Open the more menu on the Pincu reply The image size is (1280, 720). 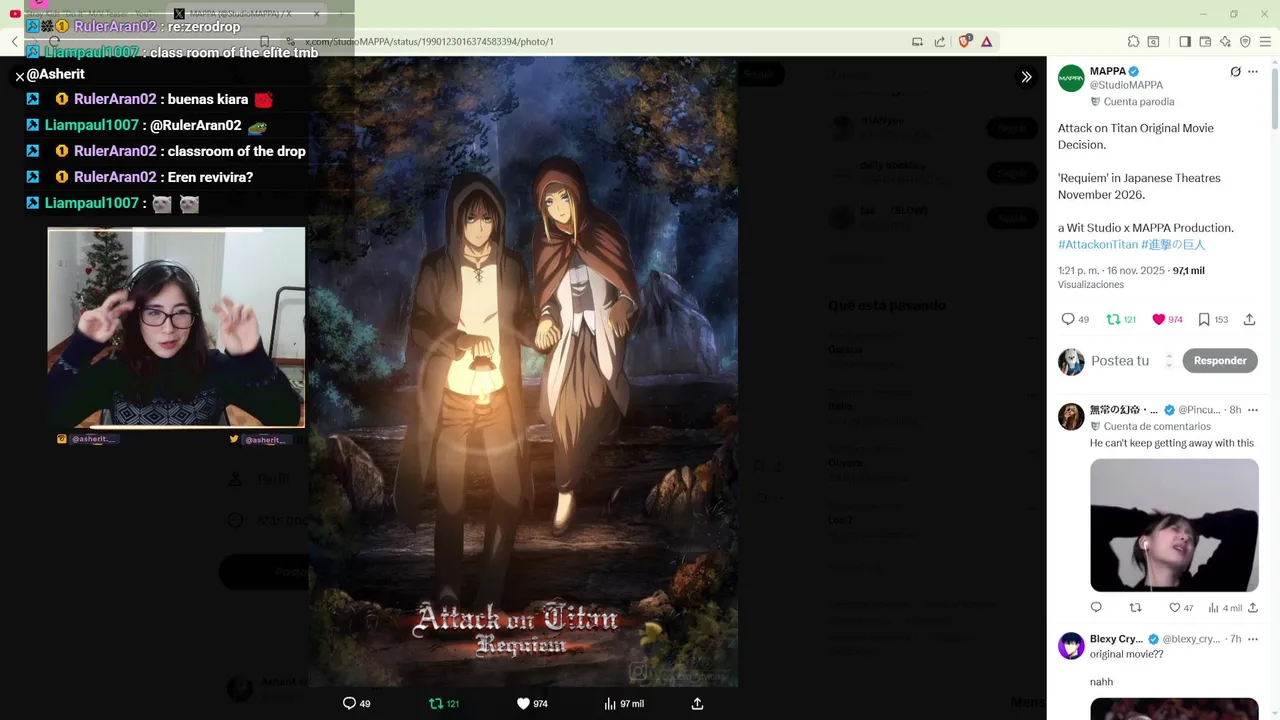pyautogui.click(x=1253, y=410)
